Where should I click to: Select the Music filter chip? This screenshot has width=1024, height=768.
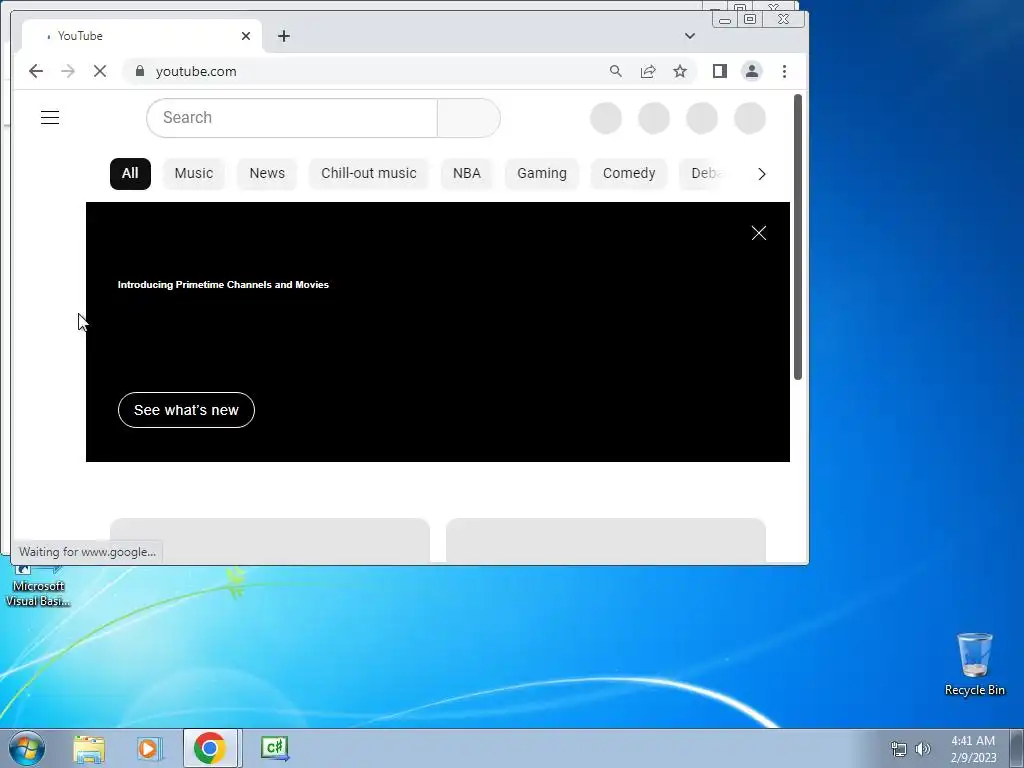[x=194, y=174]
